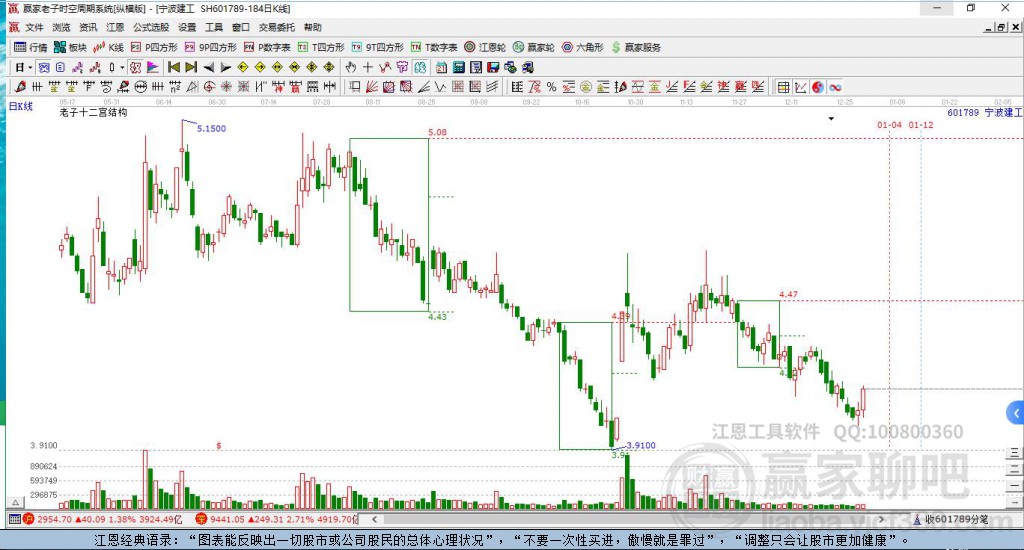Open the 日 period dropdown arrow
The image size is (1024, 550).
(x=30, y=67)
